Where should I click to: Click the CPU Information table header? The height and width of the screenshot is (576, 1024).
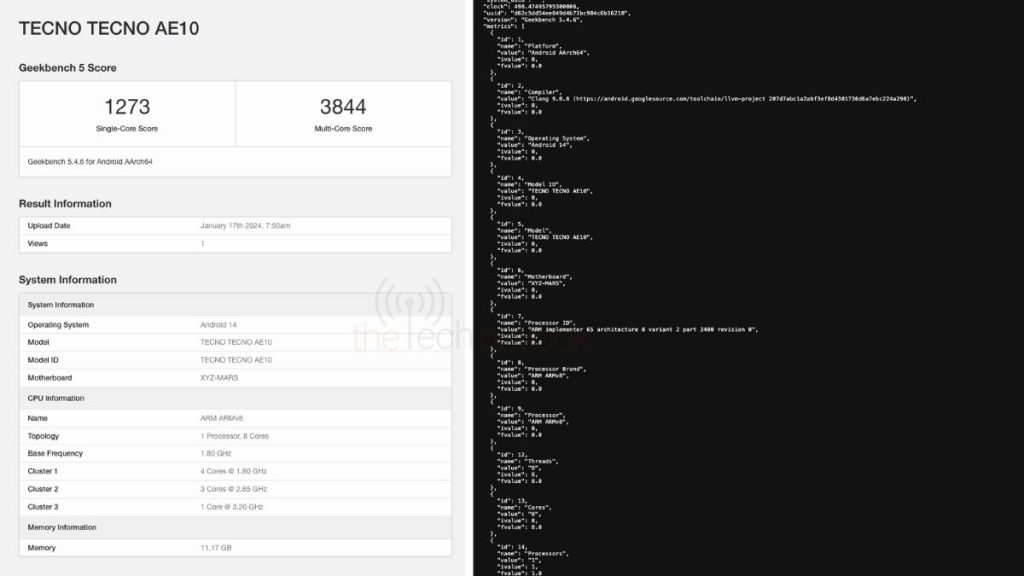[x=56, y=398]
